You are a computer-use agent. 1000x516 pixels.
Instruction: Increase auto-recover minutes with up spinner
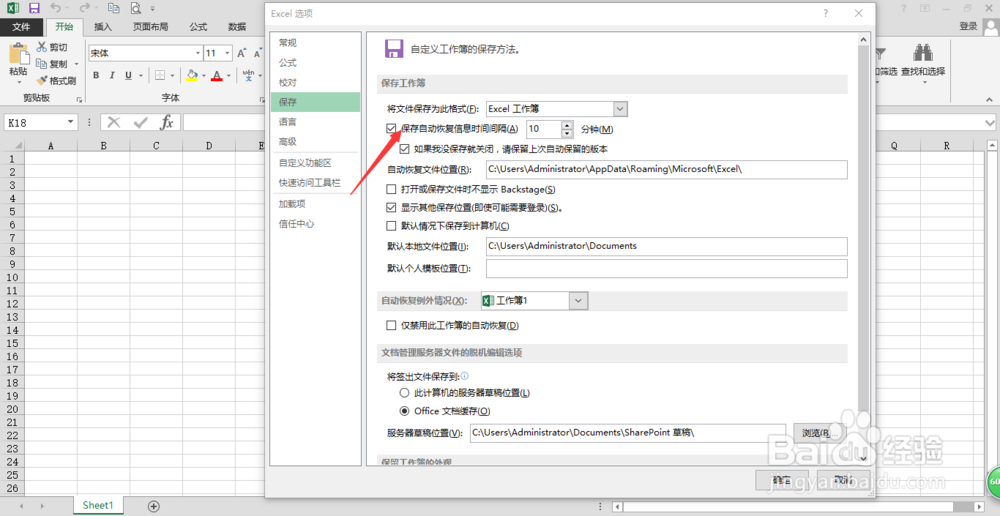tap(567, 125)
